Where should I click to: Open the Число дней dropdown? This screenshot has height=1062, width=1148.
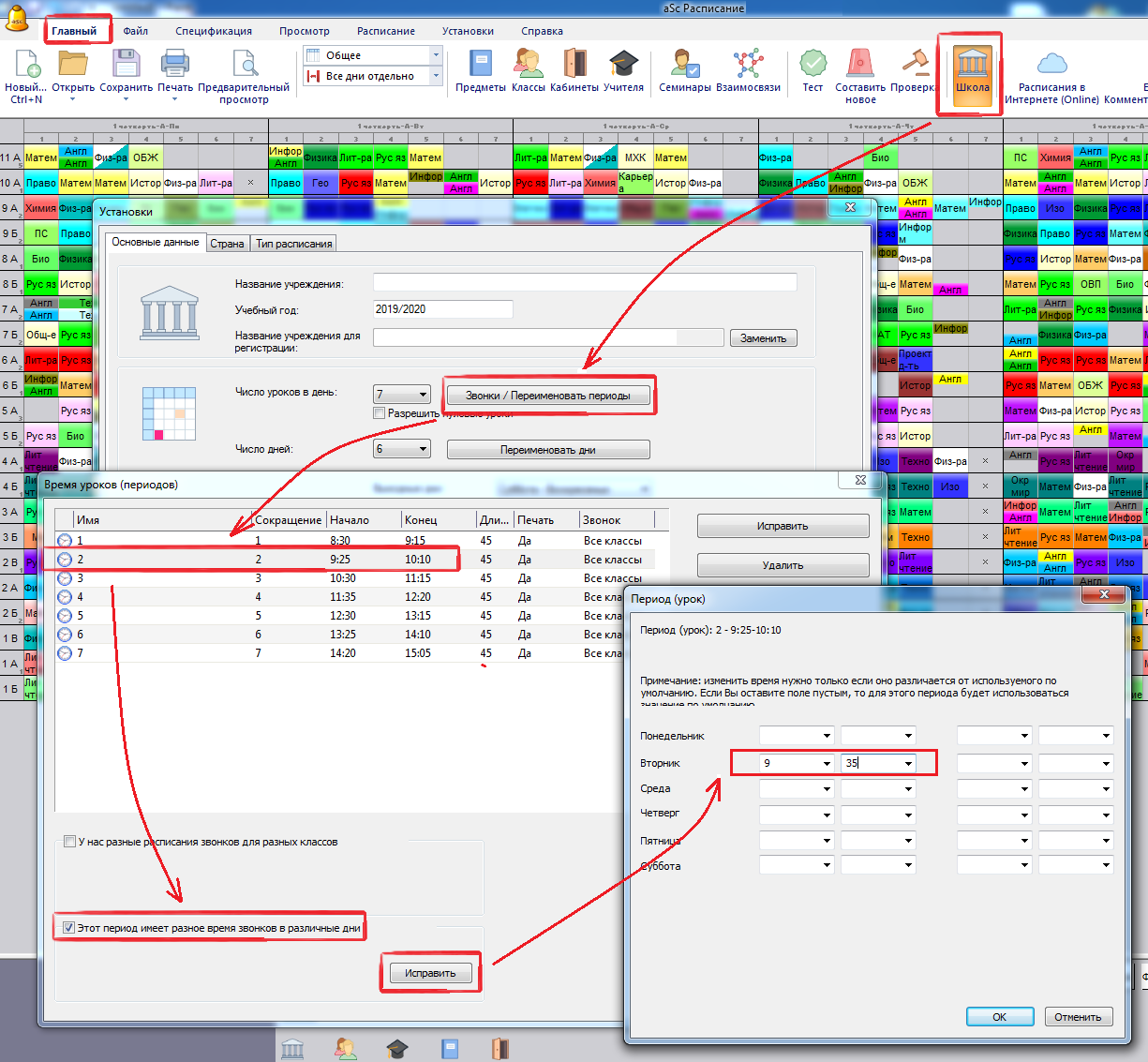pos(423,449)
